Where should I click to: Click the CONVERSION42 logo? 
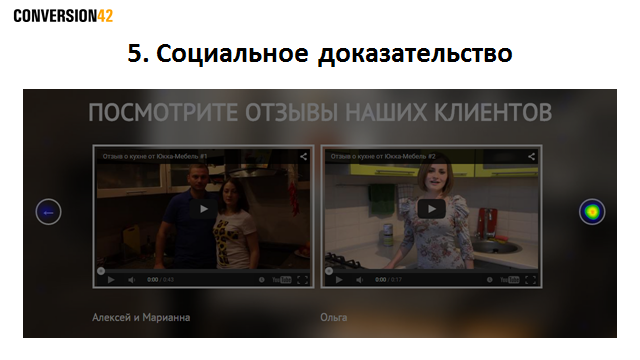63,16
